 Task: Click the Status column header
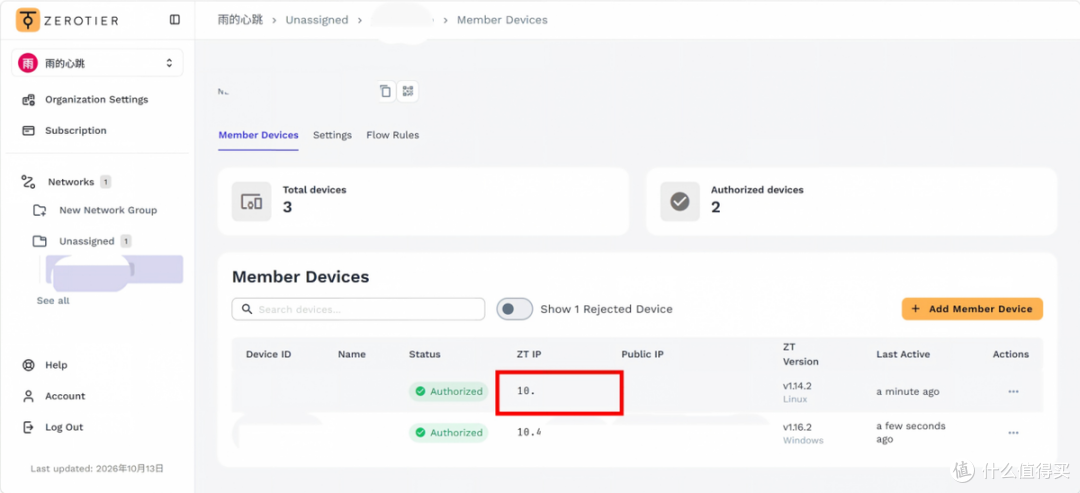(424, 354)
